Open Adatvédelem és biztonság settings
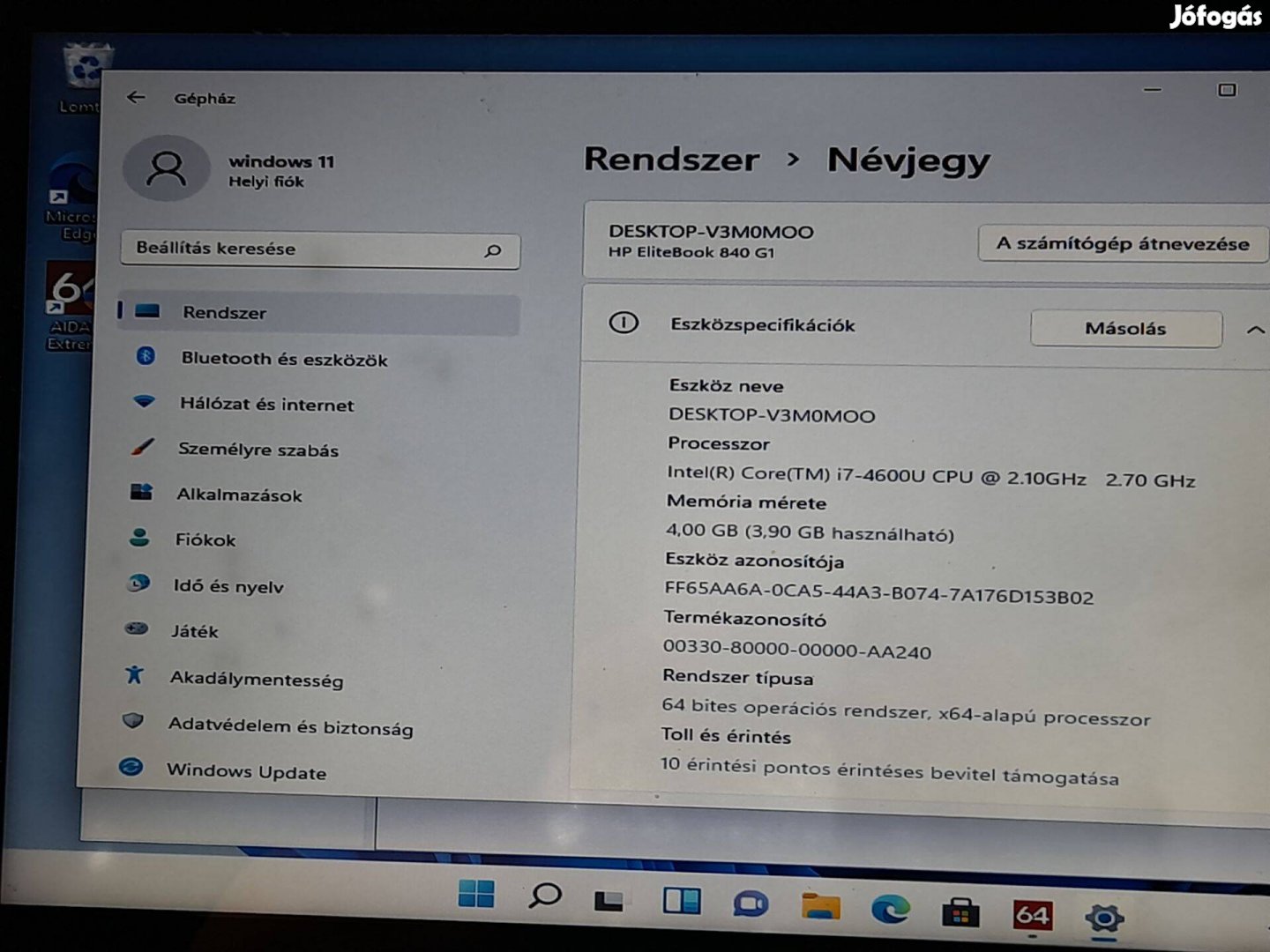This screenshot has width=1270, height=952. 290,725
